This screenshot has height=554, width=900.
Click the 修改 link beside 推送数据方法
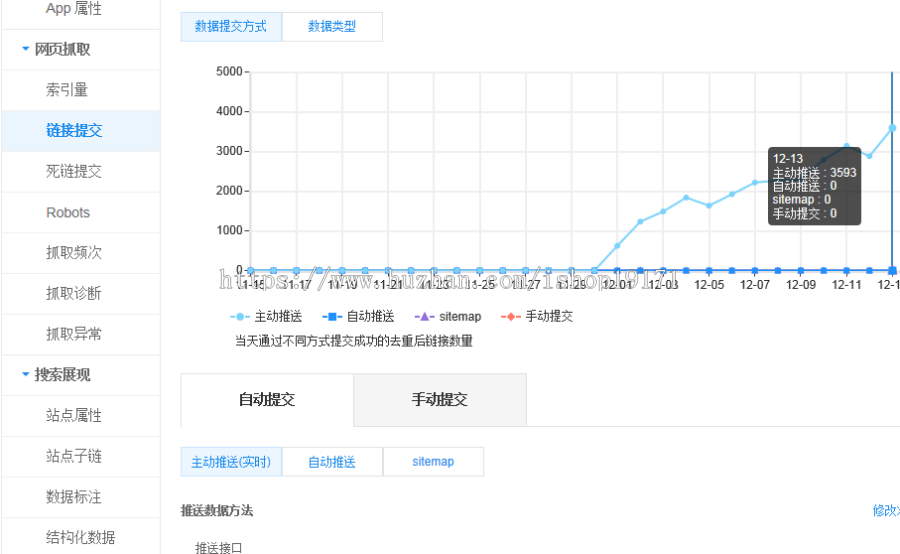(886, 510)
